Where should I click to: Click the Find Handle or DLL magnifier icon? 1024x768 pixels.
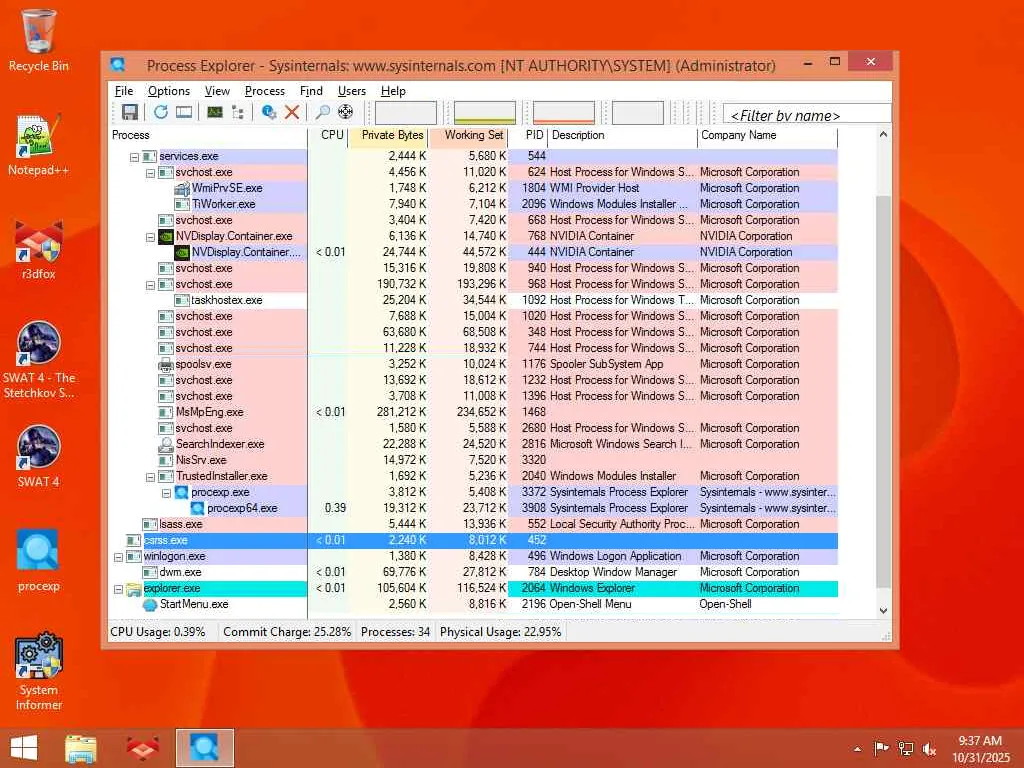[x=322, y=112]
